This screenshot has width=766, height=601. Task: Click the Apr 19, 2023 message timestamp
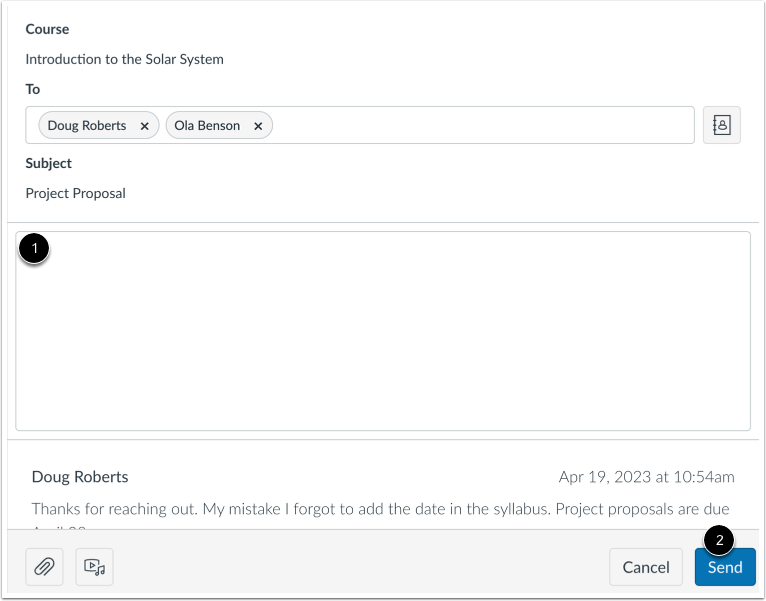point(646,477)
